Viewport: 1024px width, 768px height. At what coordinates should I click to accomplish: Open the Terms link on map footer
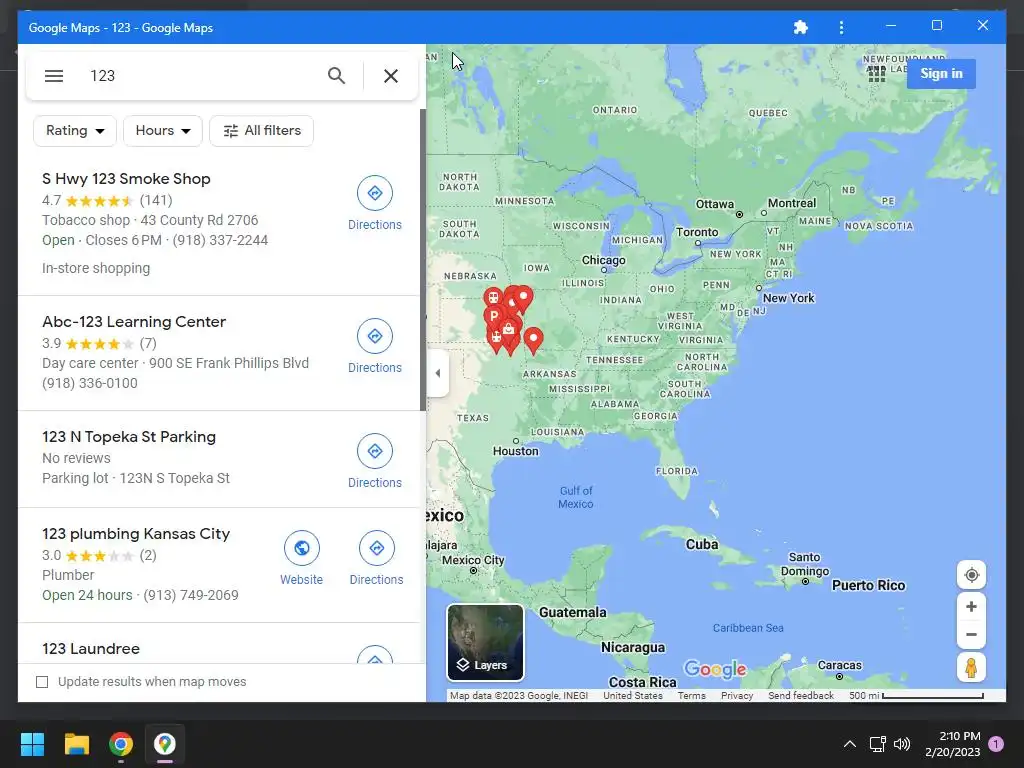tap(692, 696)
